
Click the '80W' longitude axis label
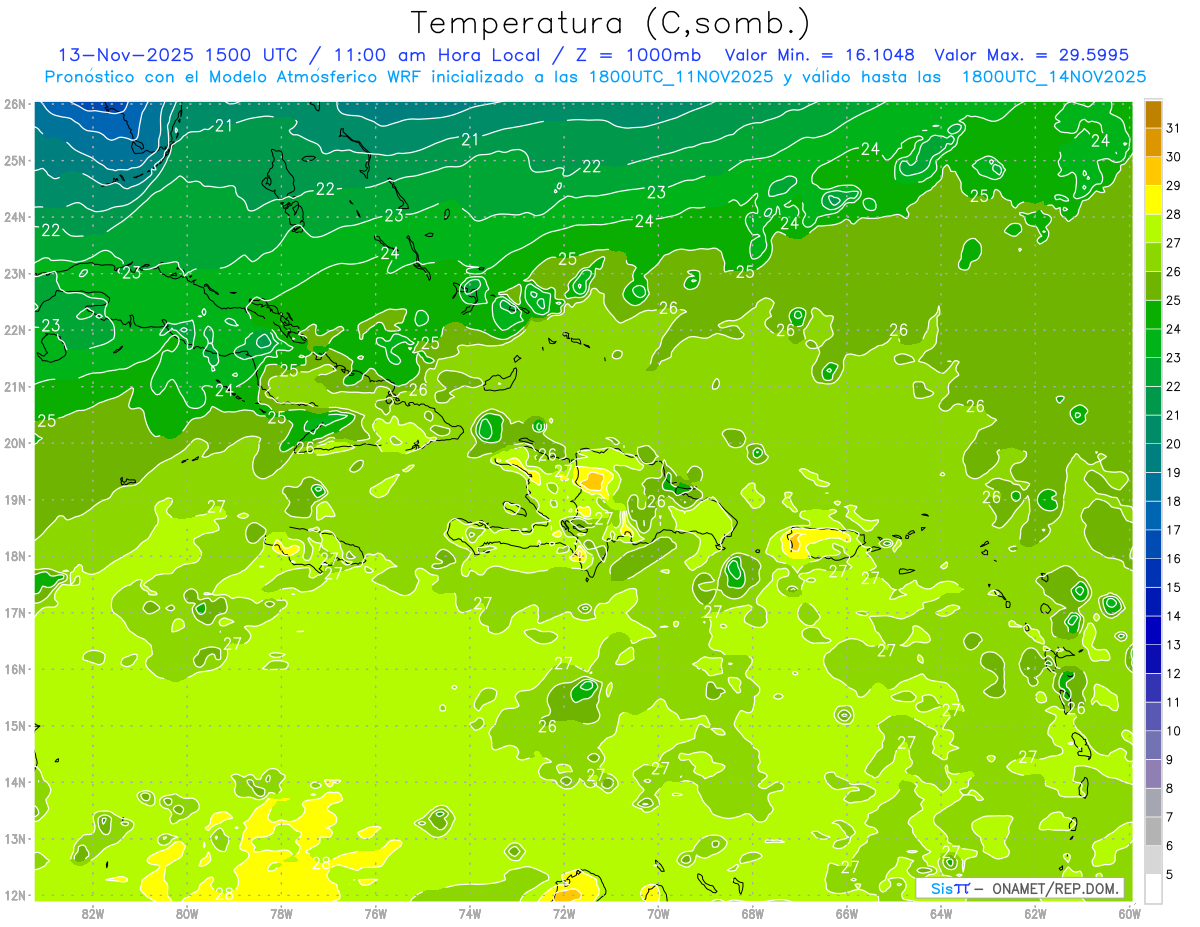[x=187, y=913]
